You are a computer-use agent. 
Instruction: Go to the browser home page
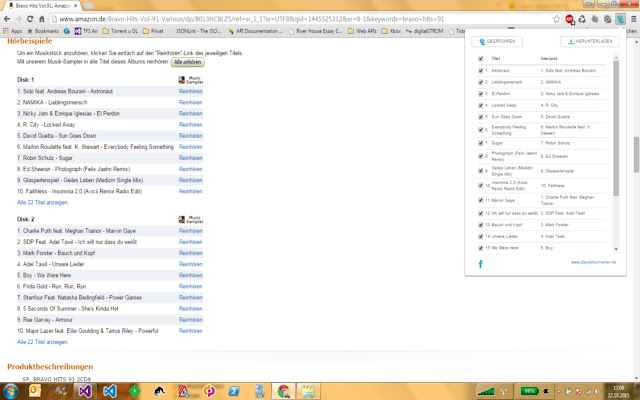(x=41, y=19)
